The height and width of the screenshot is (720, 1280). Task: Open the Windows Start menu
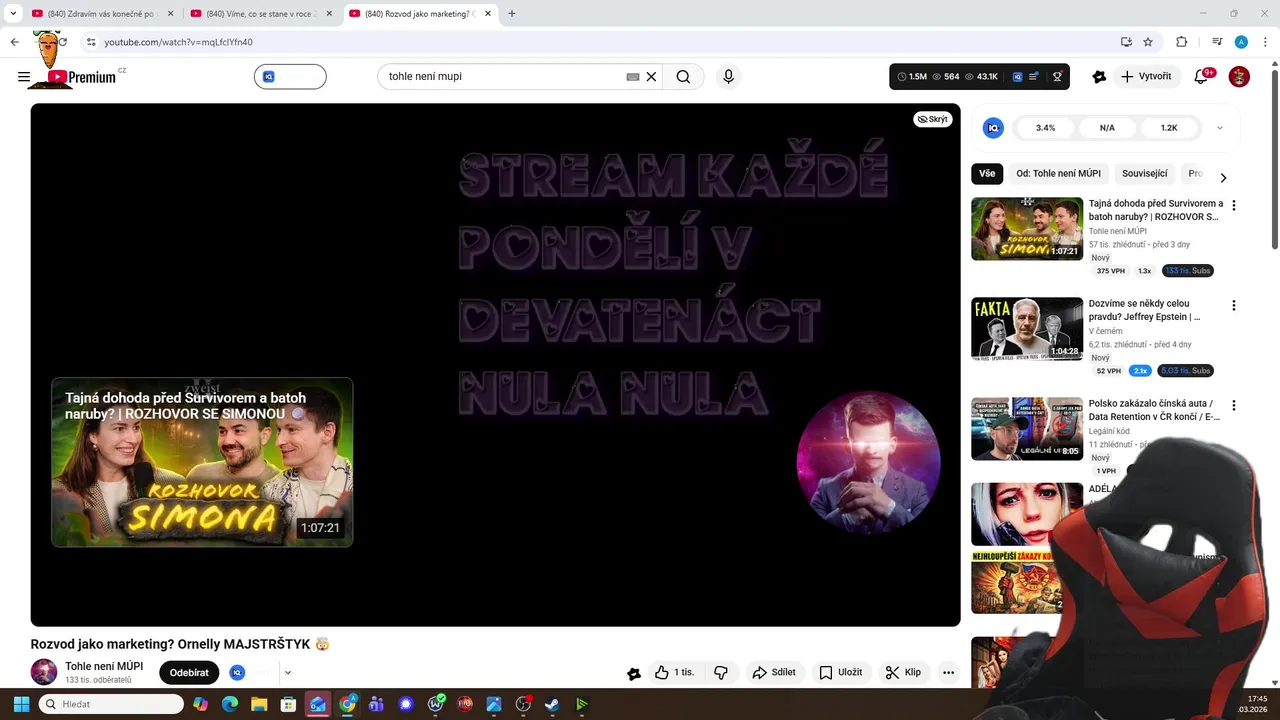click(21, 704)
